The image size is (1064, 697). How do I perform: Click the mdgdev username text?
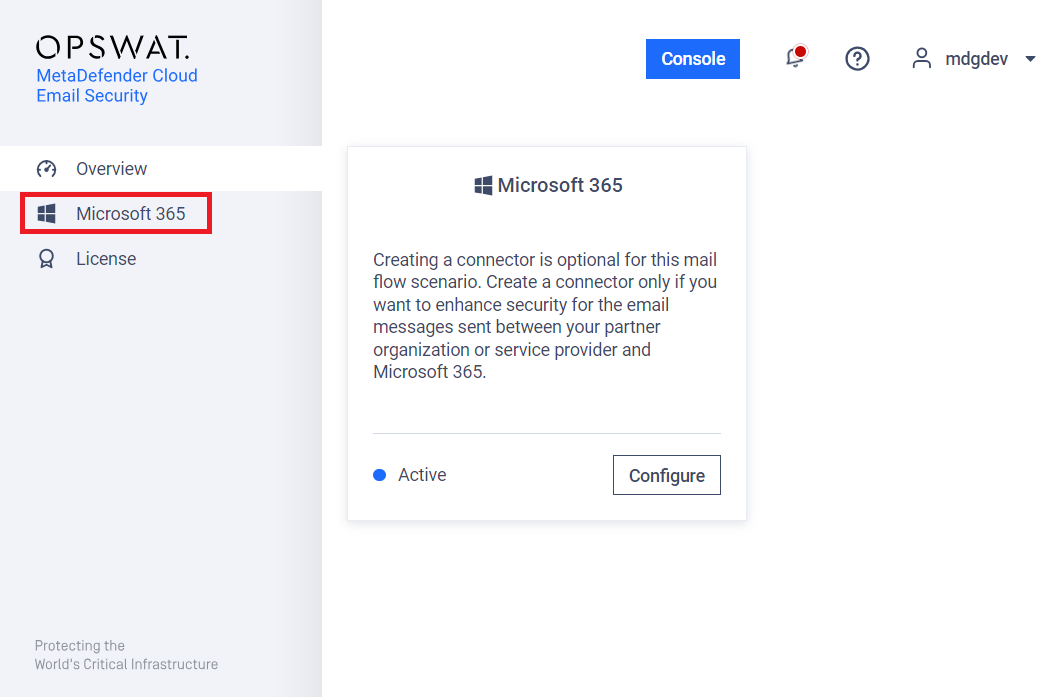point(976,59)
